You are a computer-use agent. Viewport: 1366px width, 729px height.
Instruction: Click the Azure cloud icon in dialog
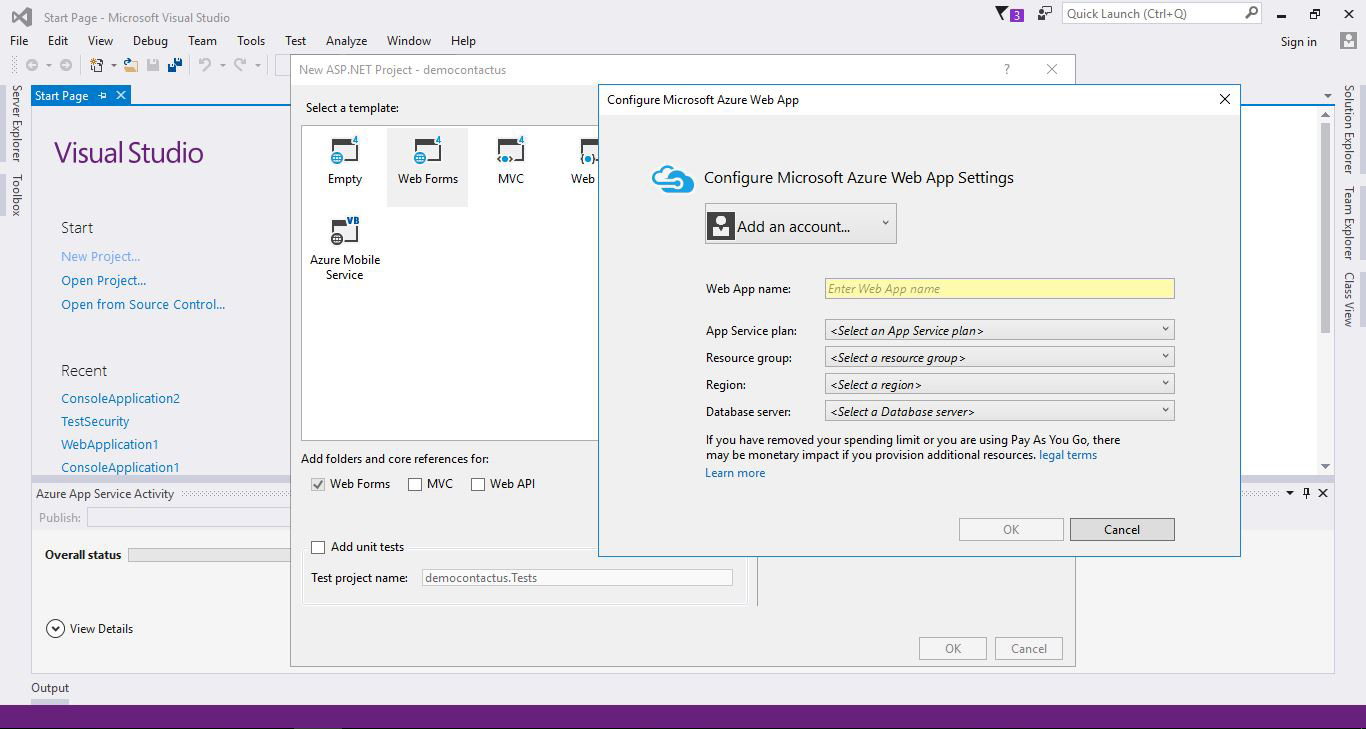672,179
